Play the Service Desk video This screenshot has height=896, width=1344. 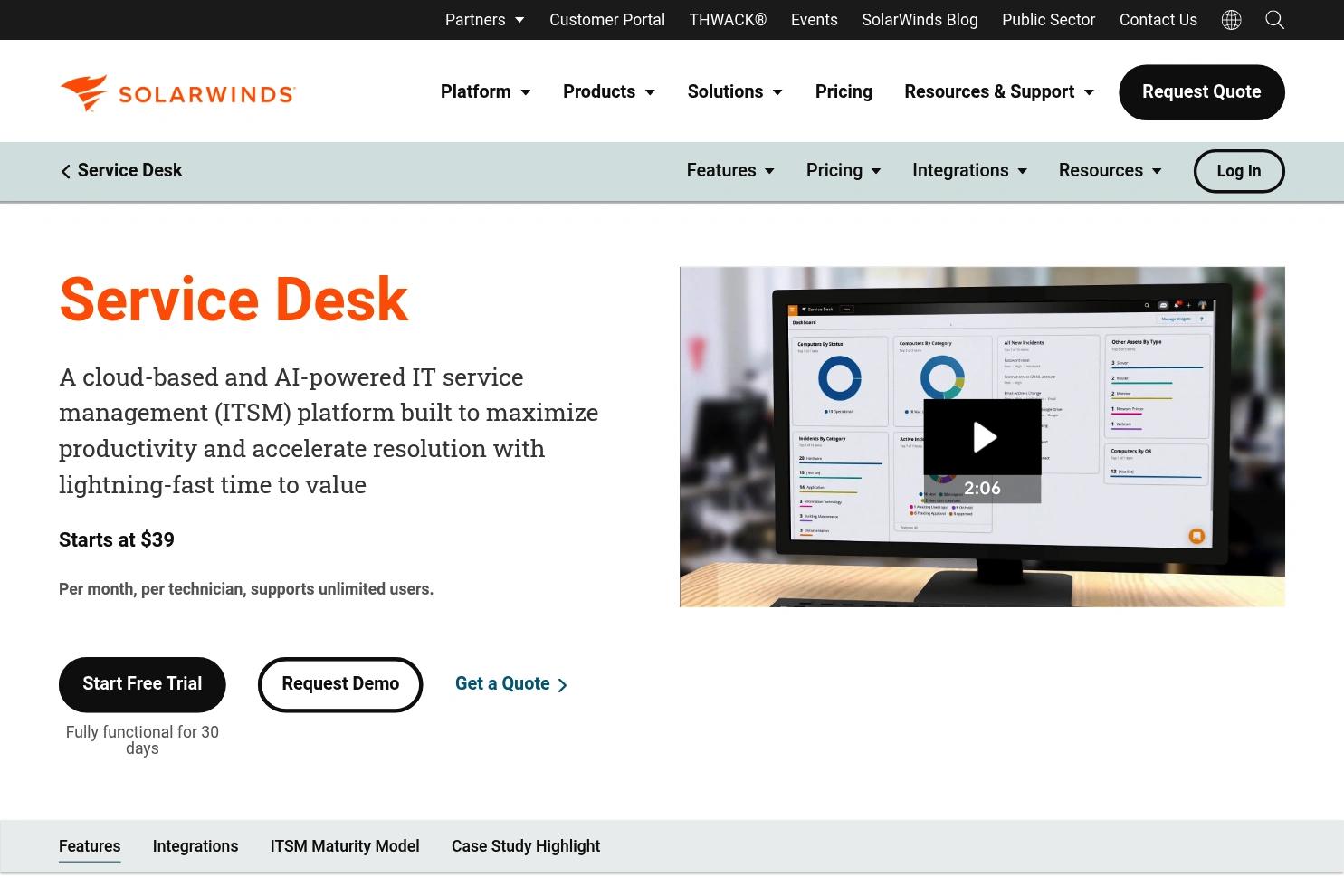click(982, 437)
